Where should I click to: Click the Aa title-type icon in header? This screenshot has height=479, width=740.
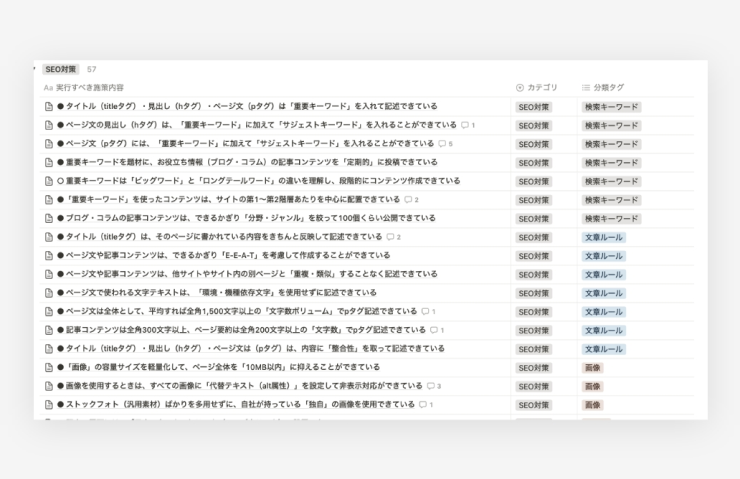(x=48, y=88)
